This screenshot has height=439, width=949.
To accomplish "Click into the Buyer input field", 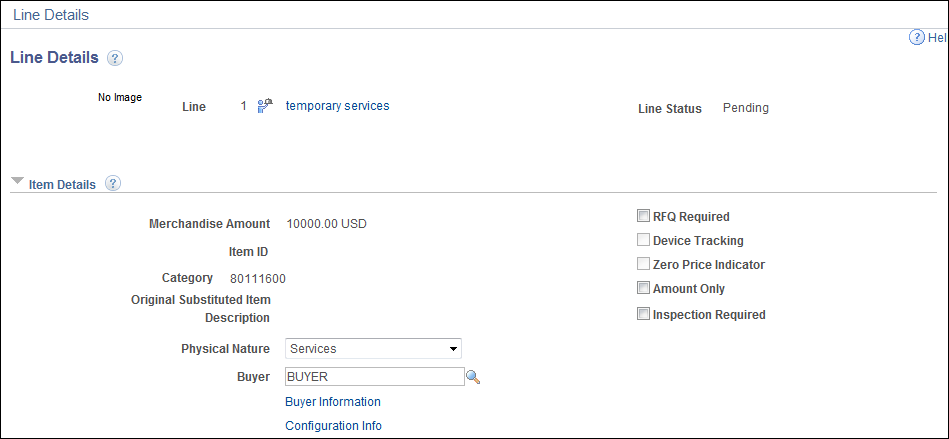I will [x=375, y=377].
